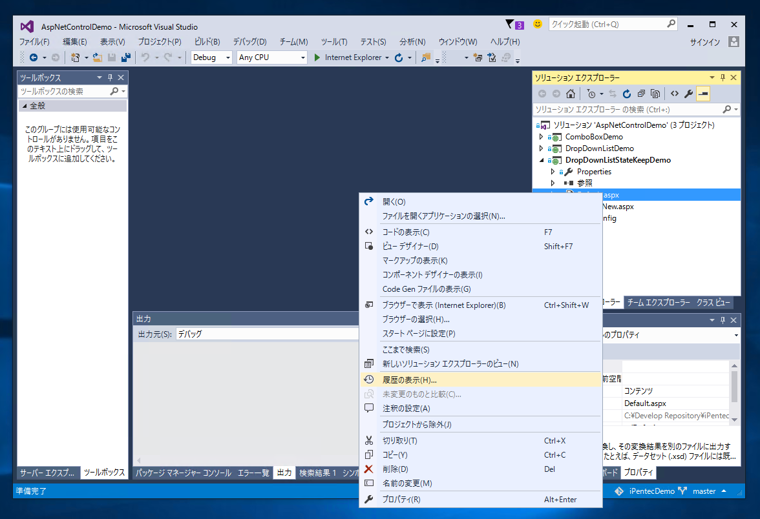Click the Open File folder icon

point(97,58)
